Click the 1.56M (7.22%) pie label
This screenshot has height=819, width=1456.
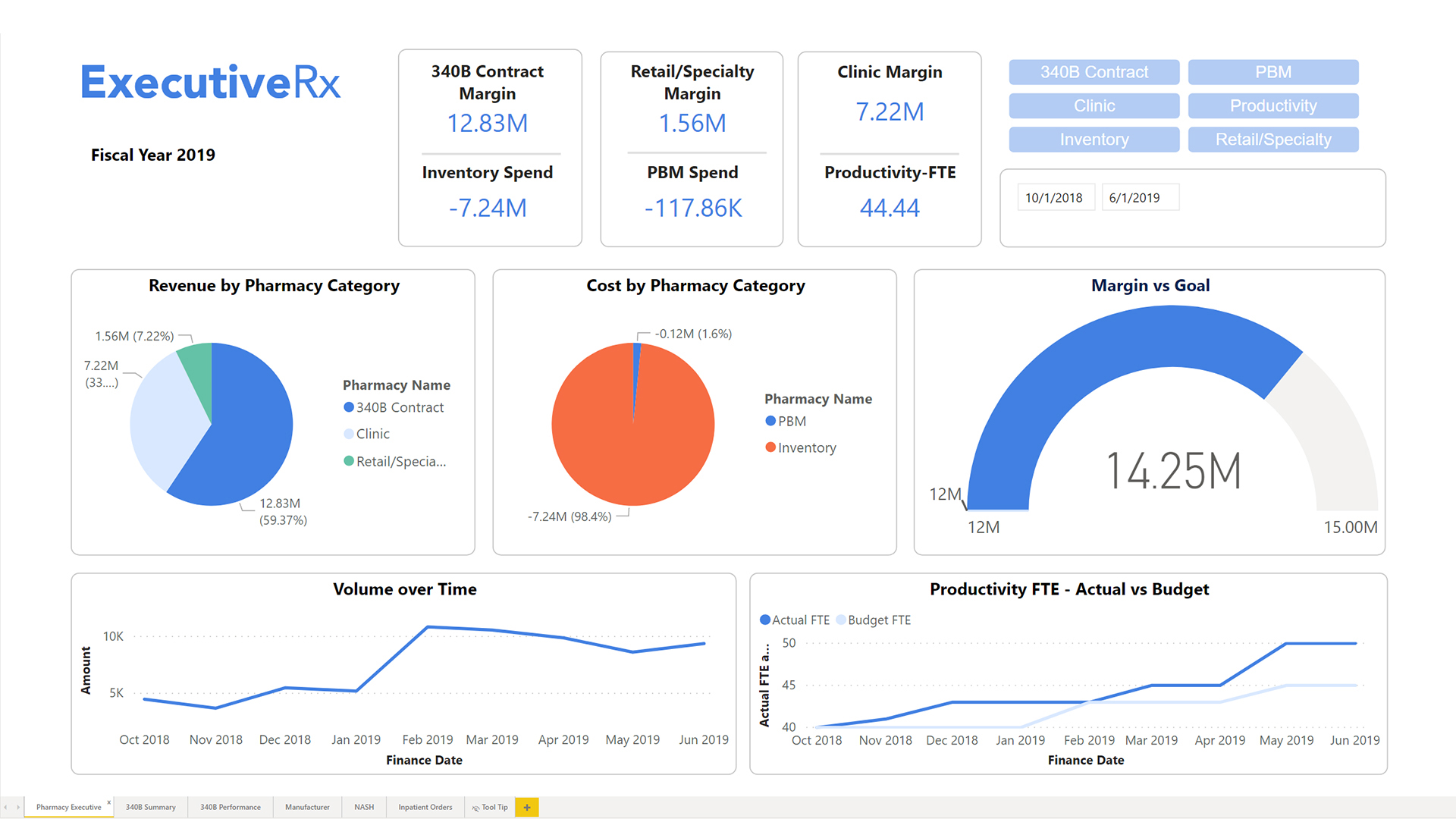[134, 336]
